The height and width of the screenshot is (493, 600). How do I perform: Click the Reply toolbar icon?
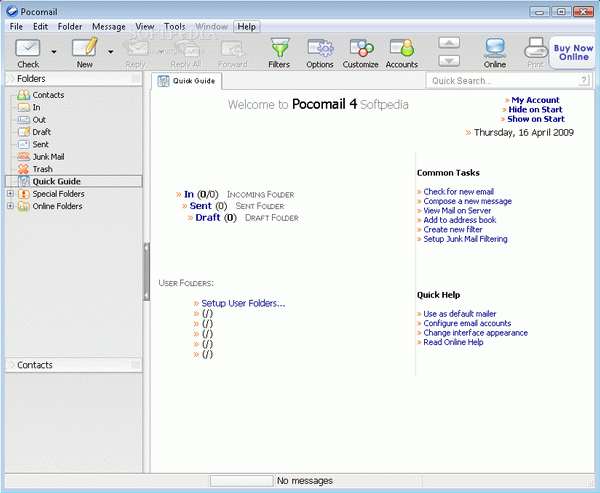tap(136, 48)
